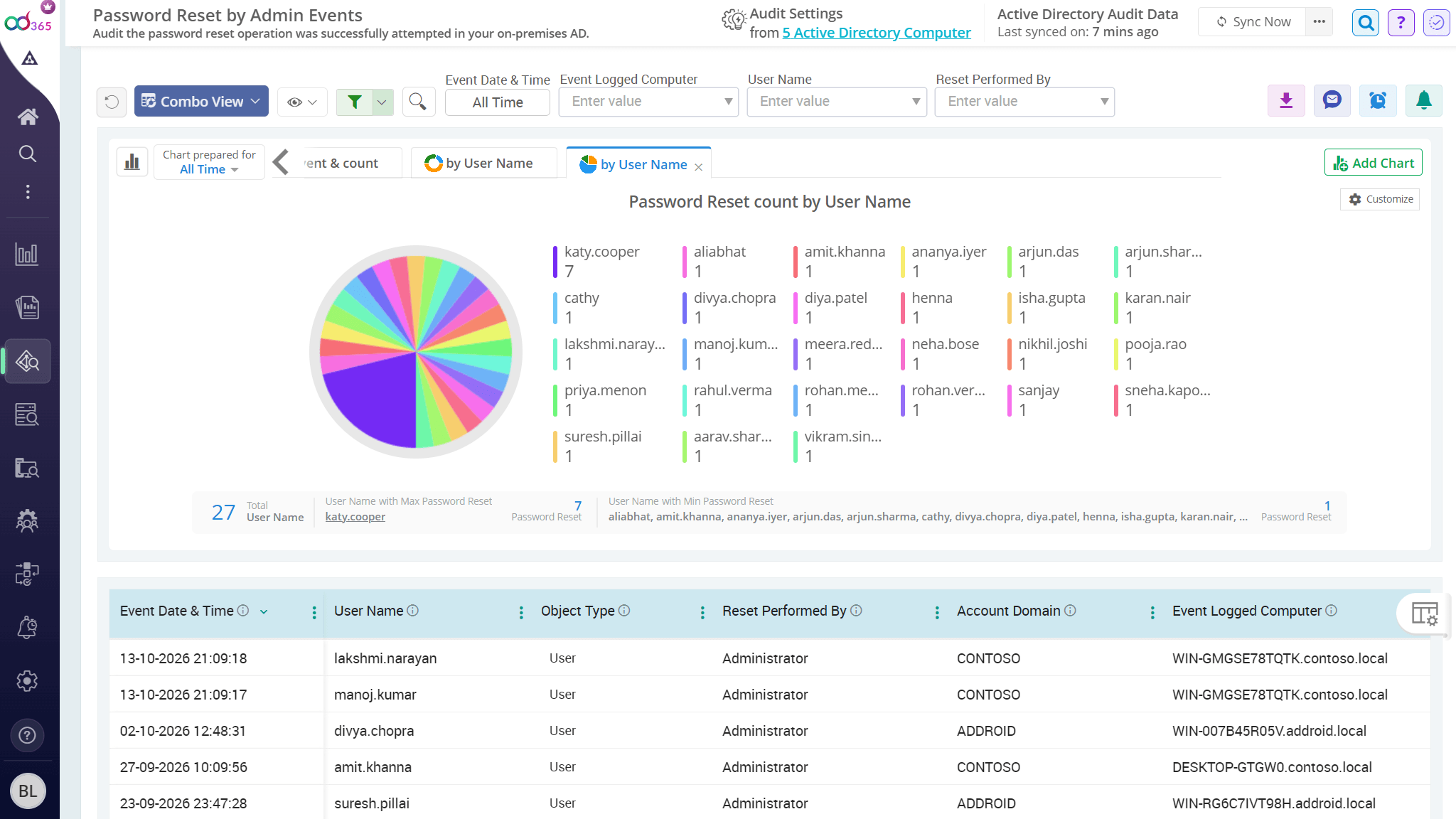Toggle the eye visibility dropdown
The width and height of the screenshot is (1456, 819).
(x=302, y=102)
